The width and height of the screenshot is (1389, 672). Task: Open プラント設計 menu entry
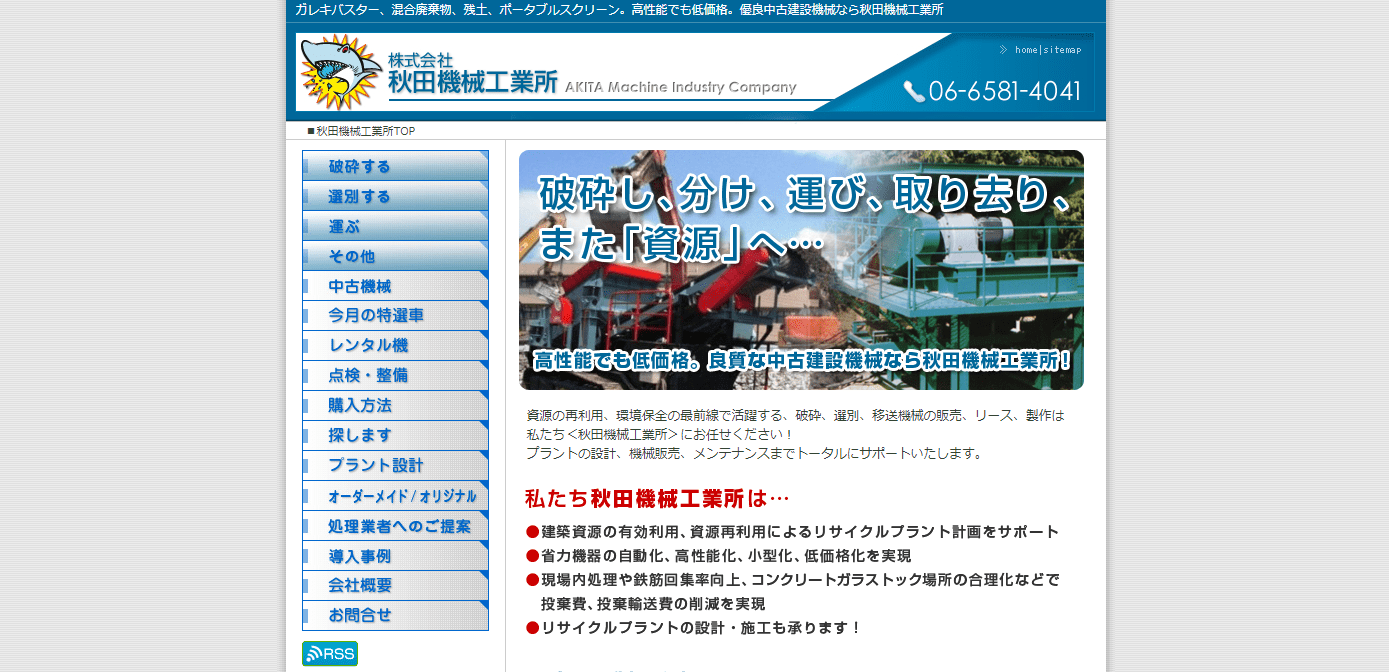(395, 466)
